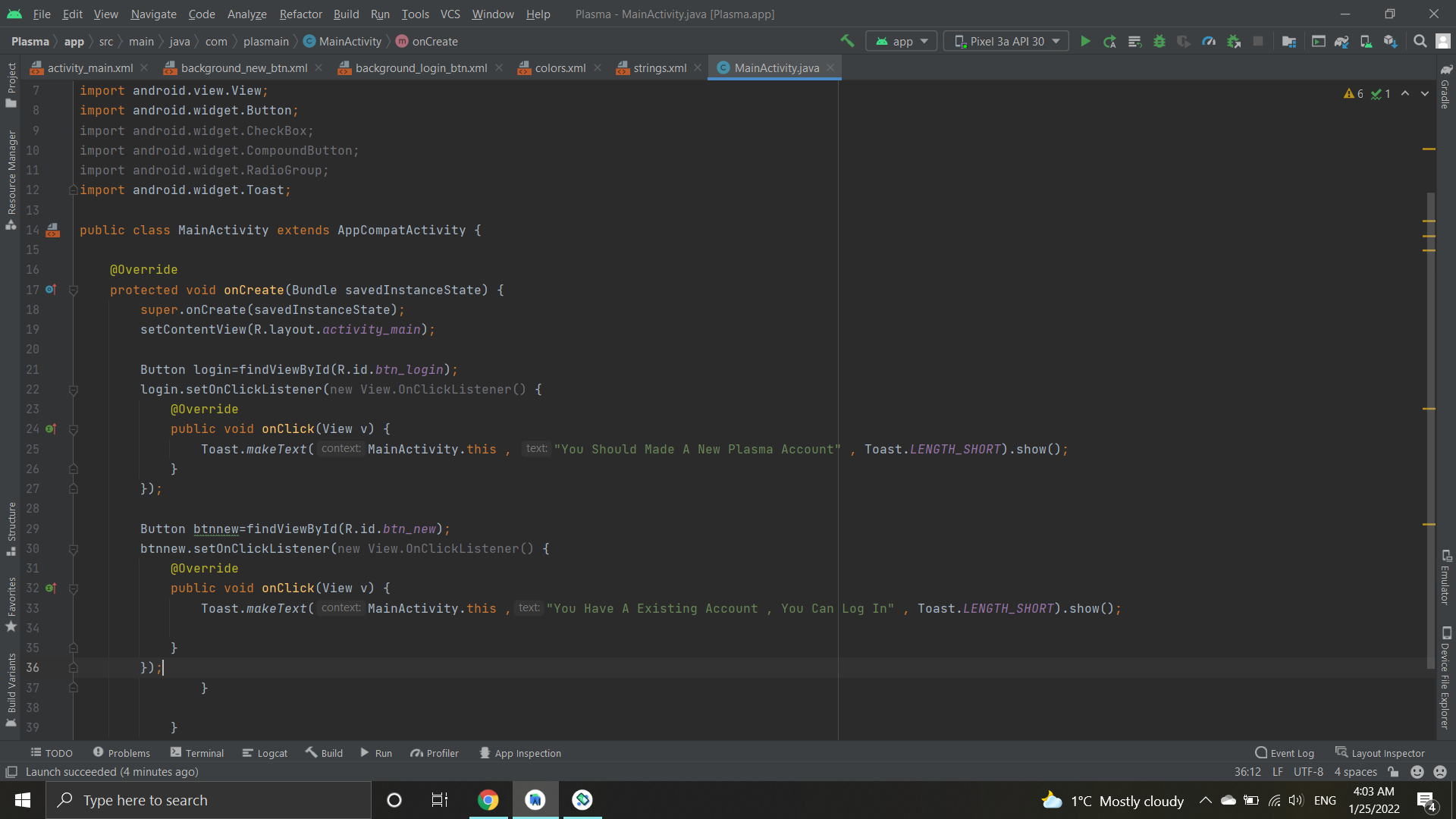Screen dimensions: 1456x819
Task: Click Apply Code Changes icon
Action: click(x=1134, y=41)
